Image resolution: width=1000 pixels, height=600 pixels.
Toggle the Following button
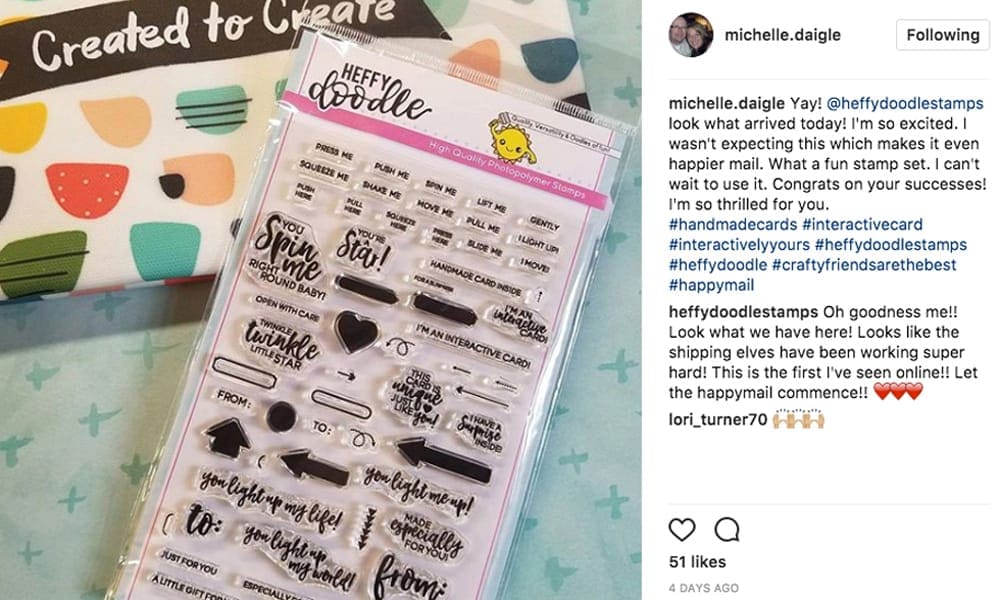point(943,34)
